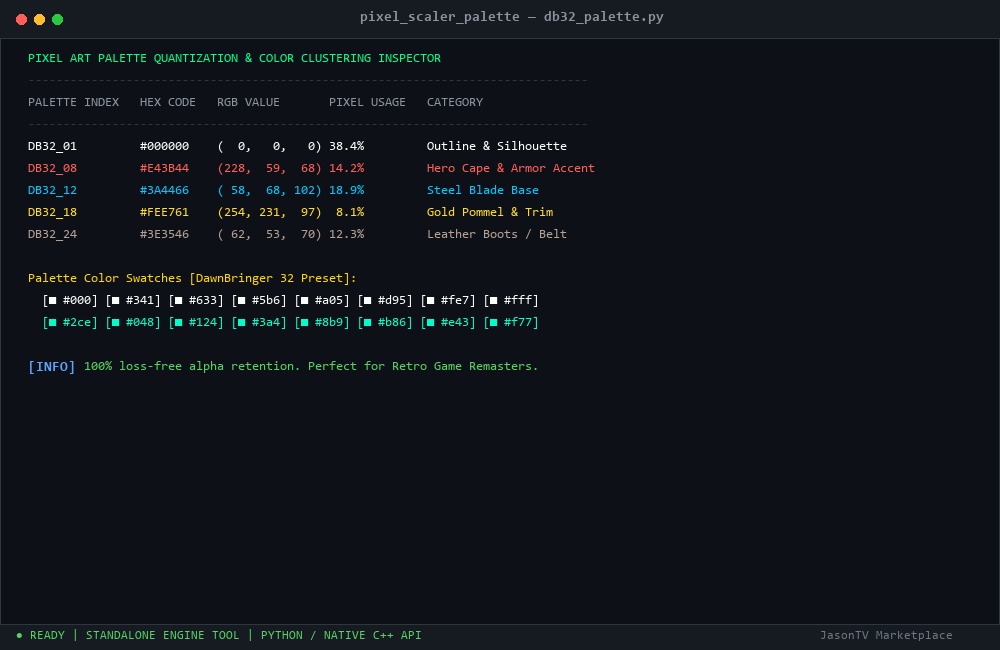
Task: Click the Palette Color Swatches heading
Action: (192, 278)
